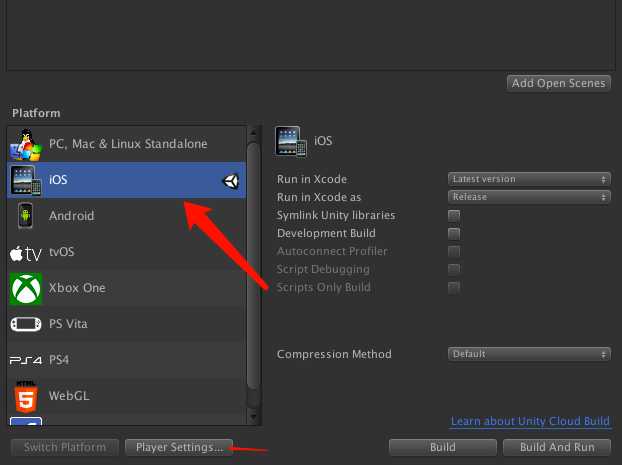Toggle the Development Build checkbox
The height and width of the screenshot is (465, 622).
coord(454,233)
